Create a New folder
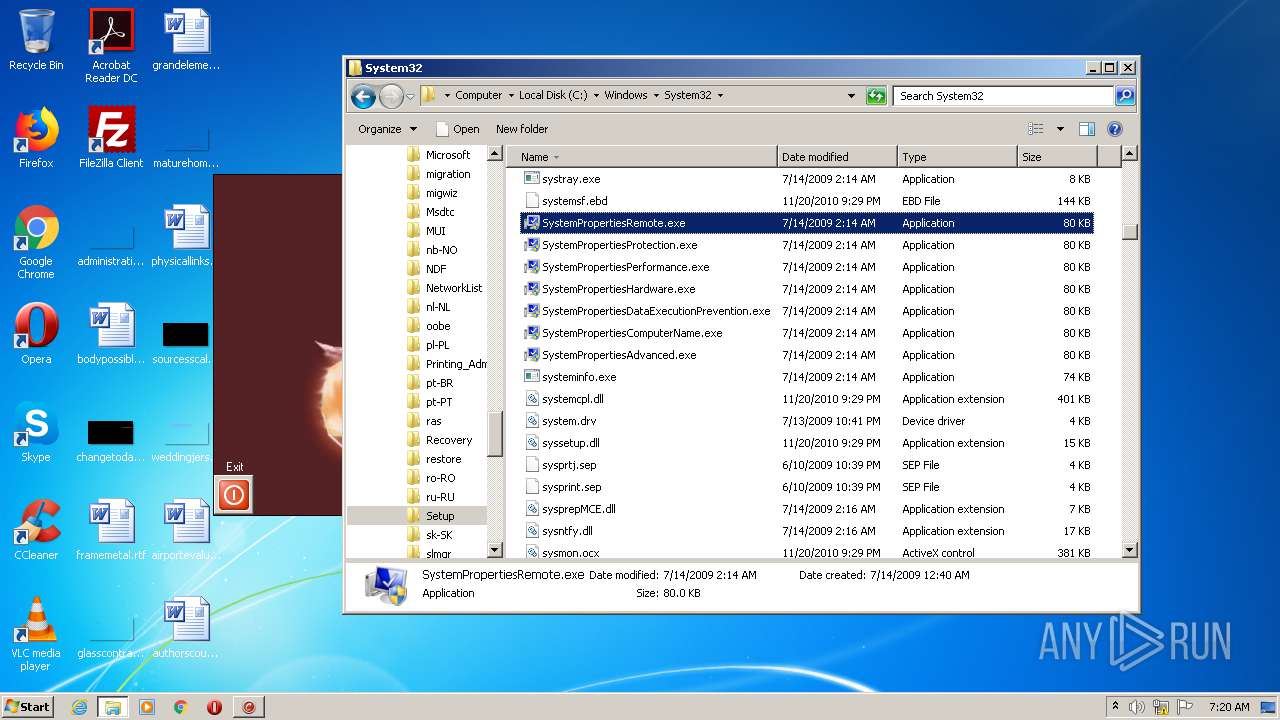The width and height of the screenshot is (1280, 720). click(x=522, y=129)
